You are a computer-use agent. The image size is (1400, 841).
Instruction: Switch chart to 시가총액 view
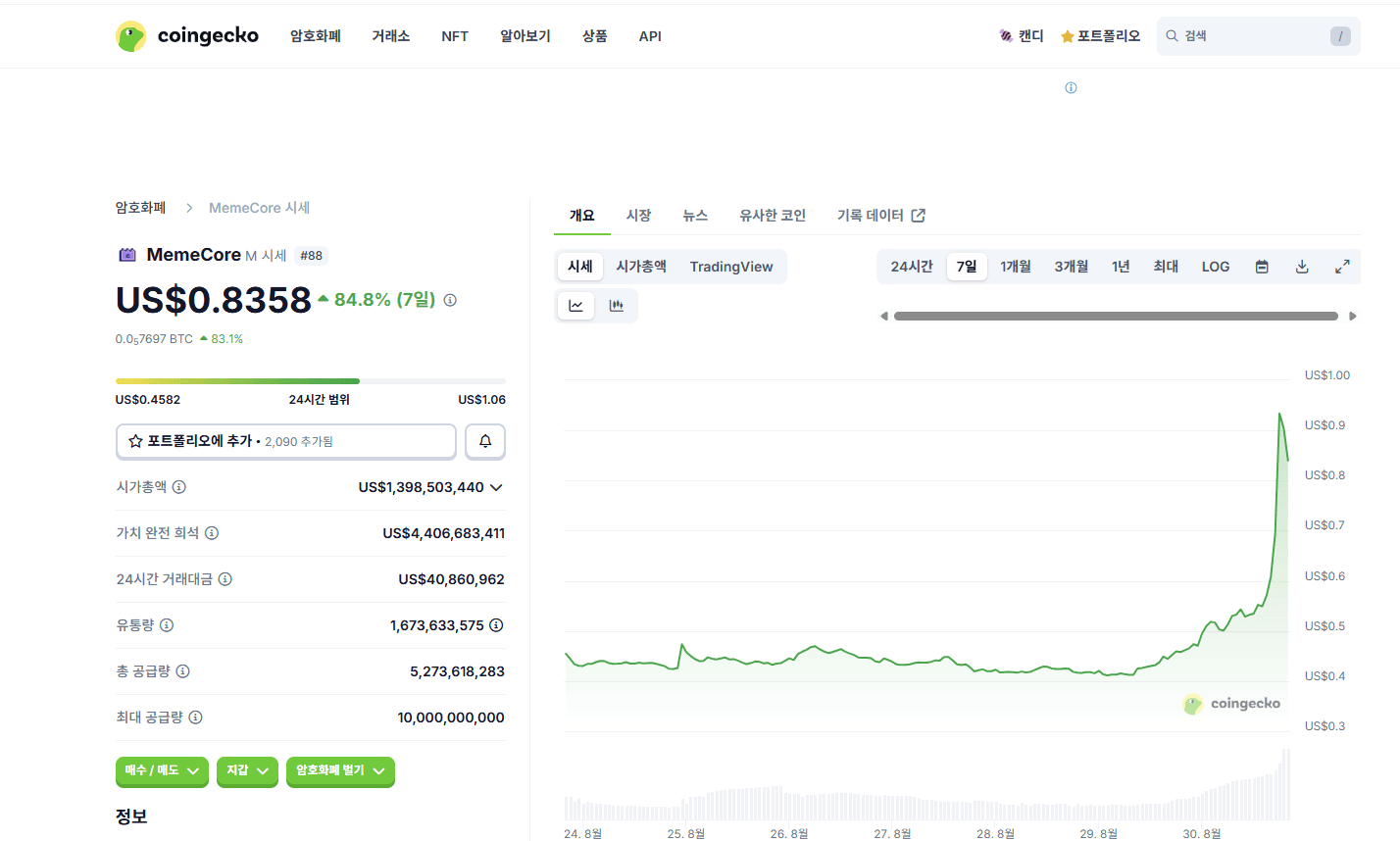pyautogui.click(x=641, y=267)
